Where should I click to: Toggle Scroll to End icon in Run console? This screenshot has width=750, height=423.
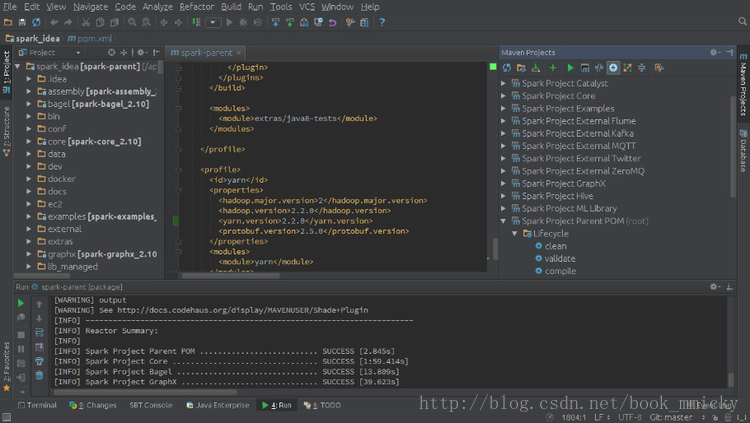click(39, 347)
